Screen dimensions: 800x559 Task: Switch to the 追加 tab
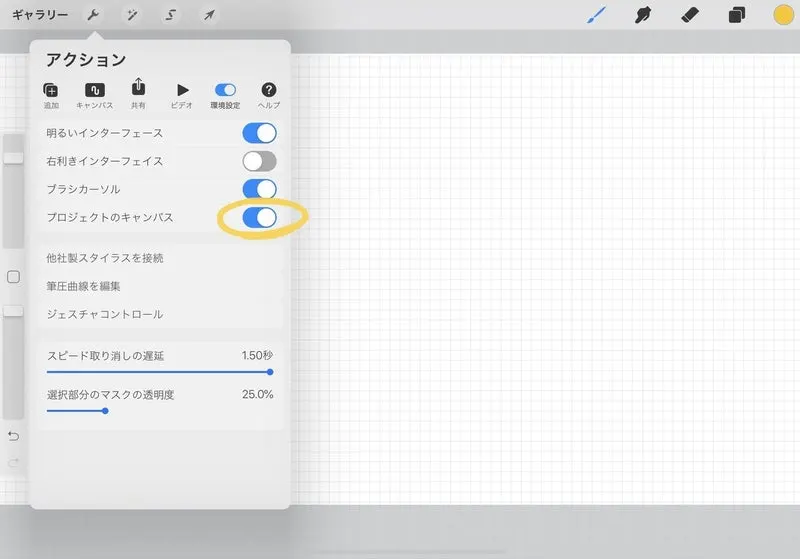click(x=51, y=96)
